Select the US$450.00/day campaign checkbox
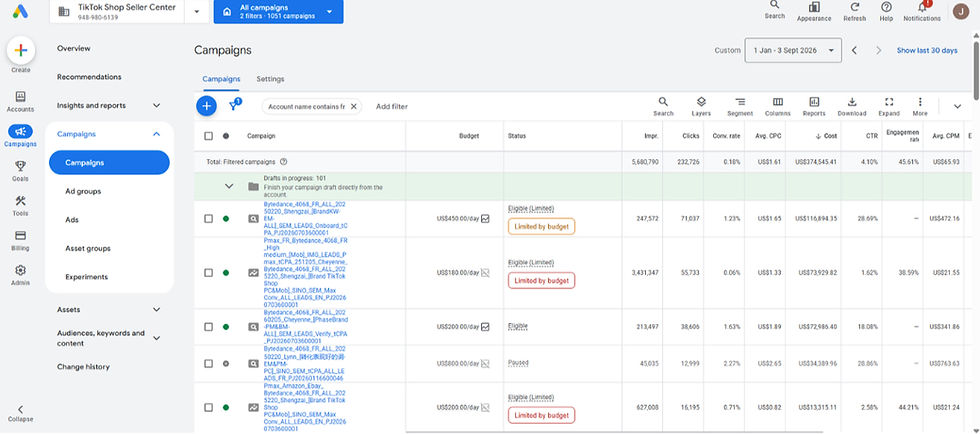The image size is (980, 434). click(x=209, y=219)
